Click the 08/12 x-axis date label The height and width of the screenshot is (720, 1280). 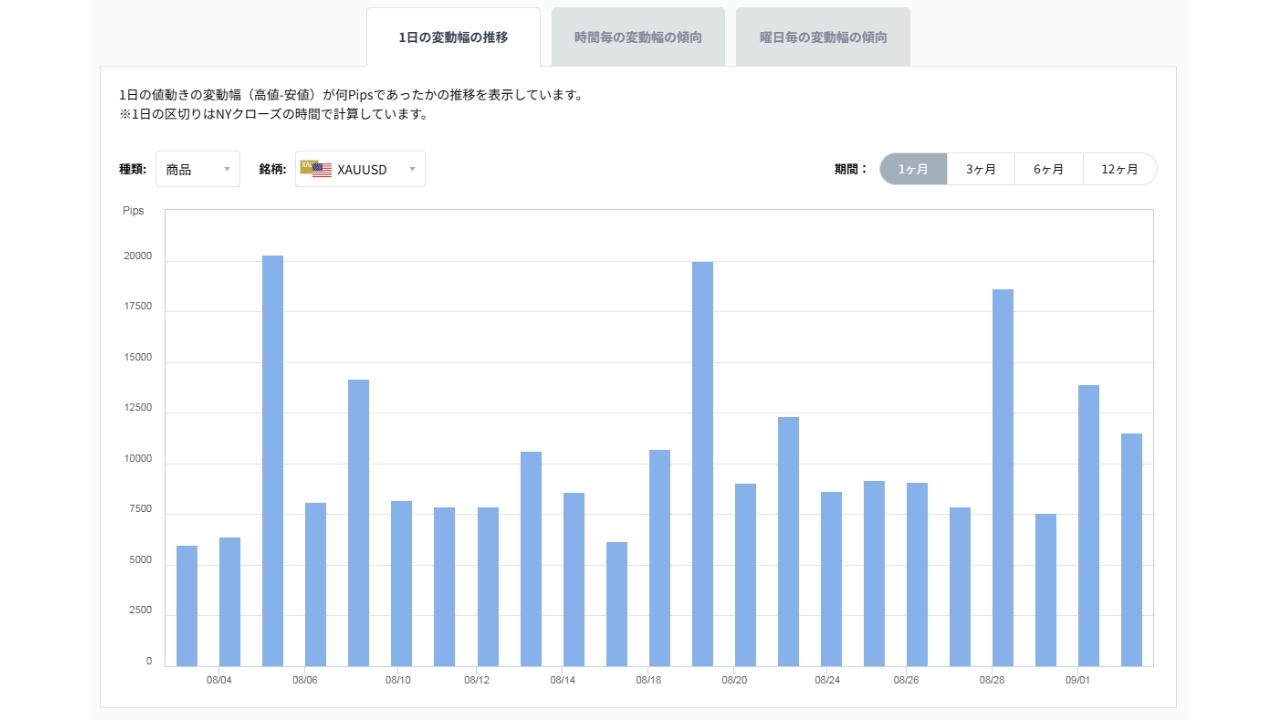477,680
